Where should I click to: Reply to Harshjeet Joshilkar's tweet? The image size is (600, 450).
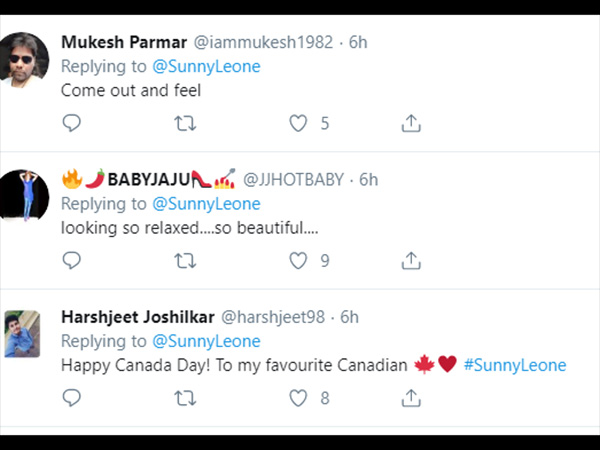coord(72,398)
